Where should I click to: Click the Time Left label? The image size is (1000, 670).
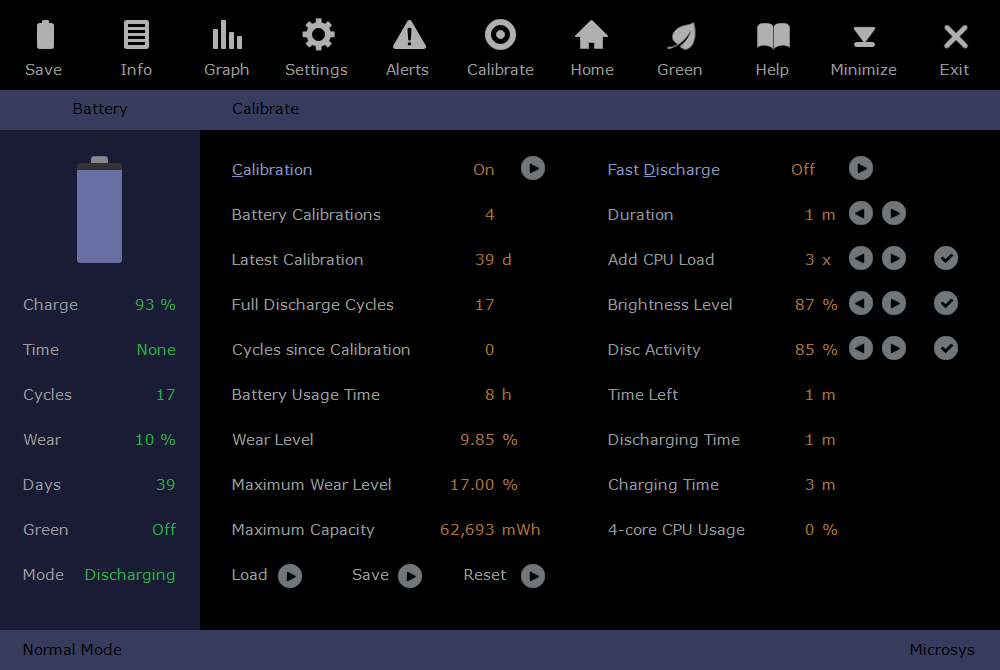click(x=642, y=395)
